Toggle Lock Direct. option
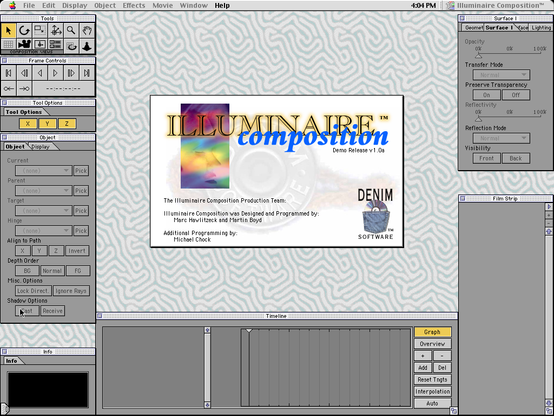 pyautogui.click(x=33, y=291)
